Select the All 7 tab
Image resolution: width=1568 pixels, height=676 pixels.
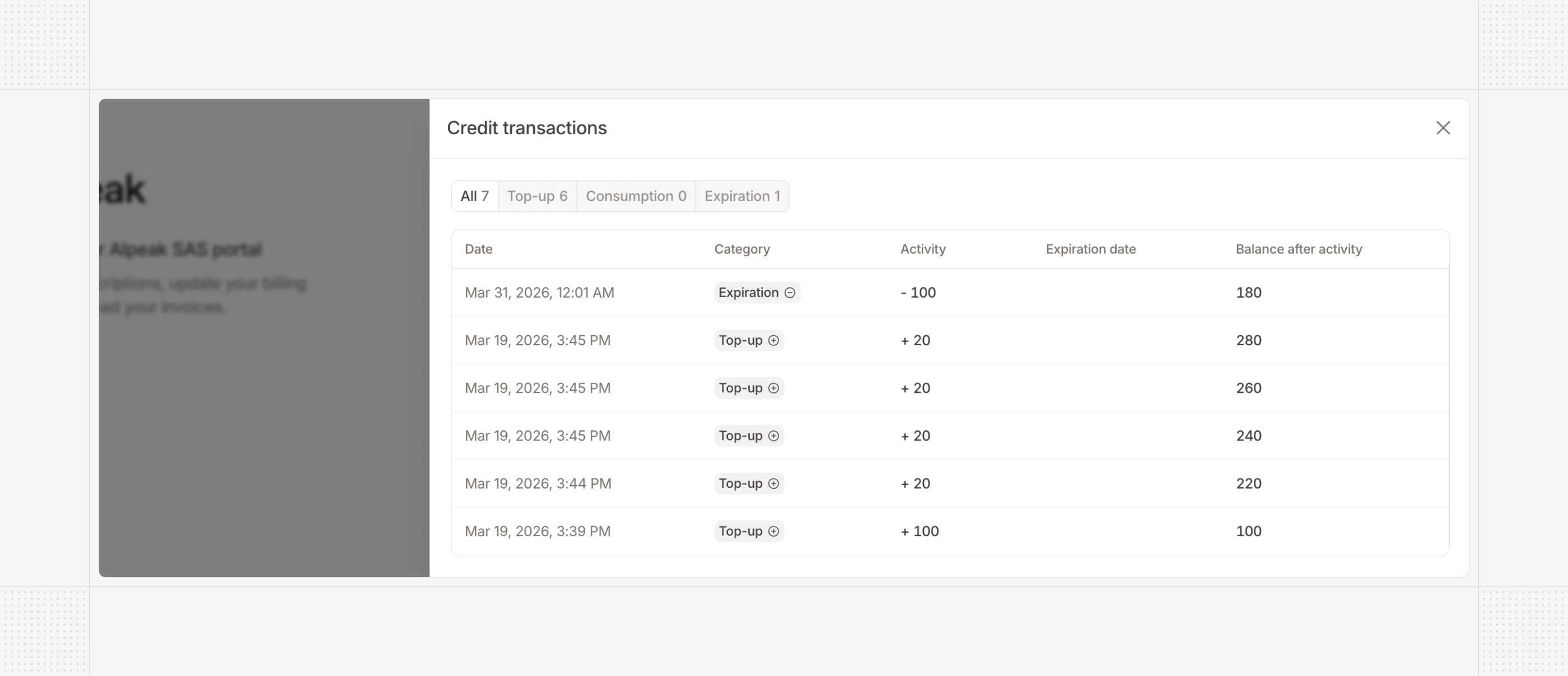coord(475,196)
